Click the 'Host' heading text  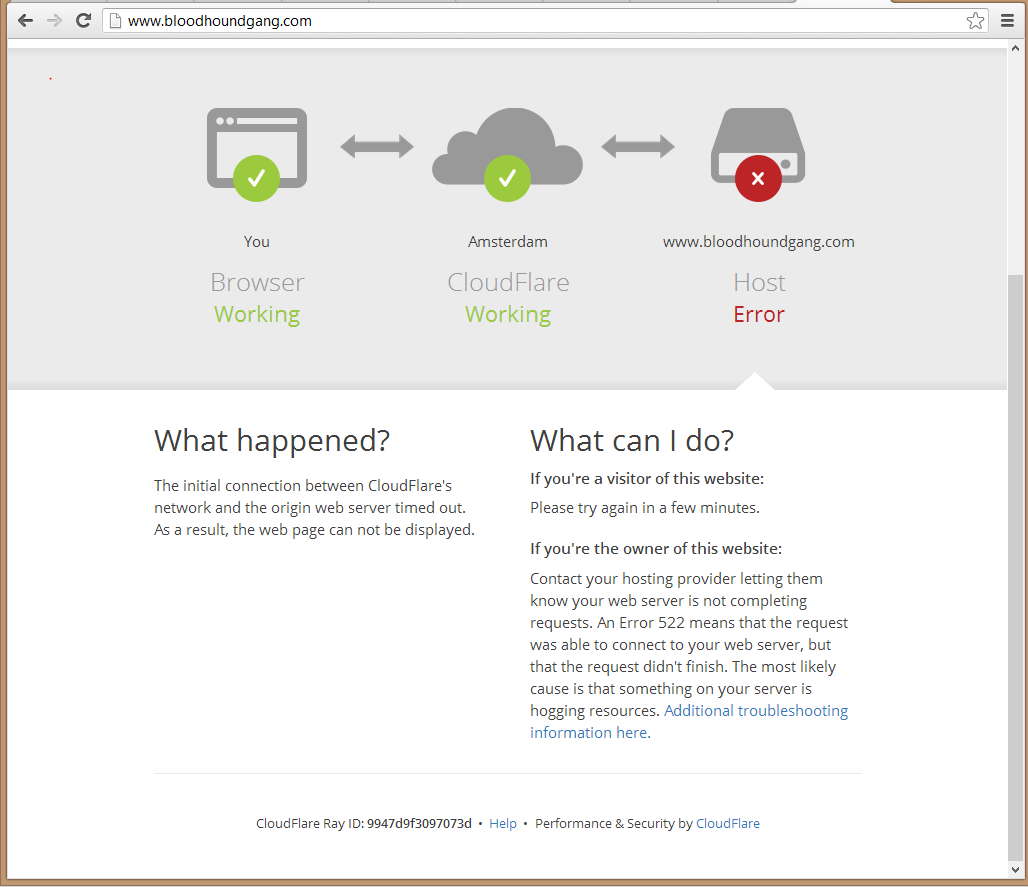(x=759, y=283)
